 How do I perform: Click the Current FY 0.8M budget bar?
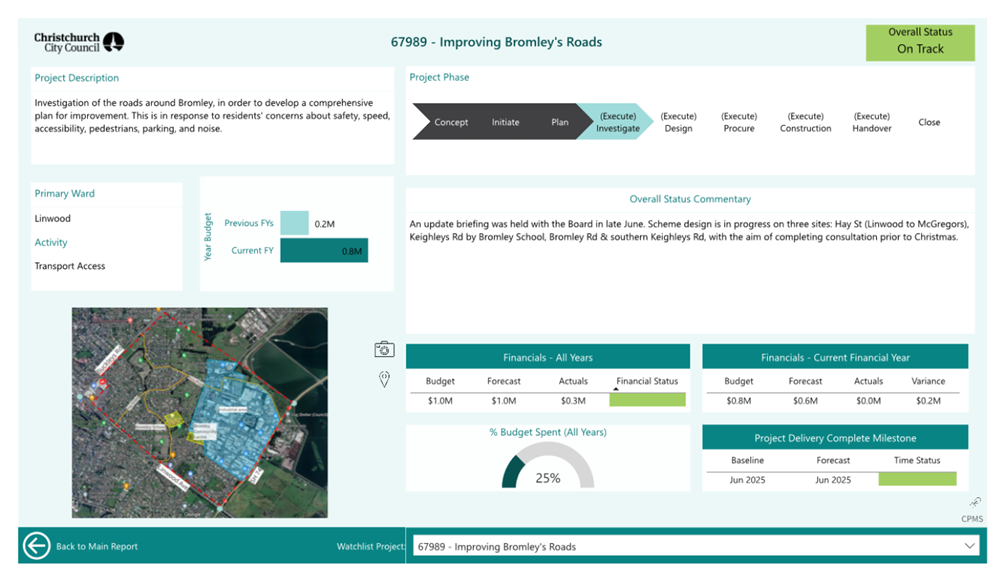[x=324, y=250]
